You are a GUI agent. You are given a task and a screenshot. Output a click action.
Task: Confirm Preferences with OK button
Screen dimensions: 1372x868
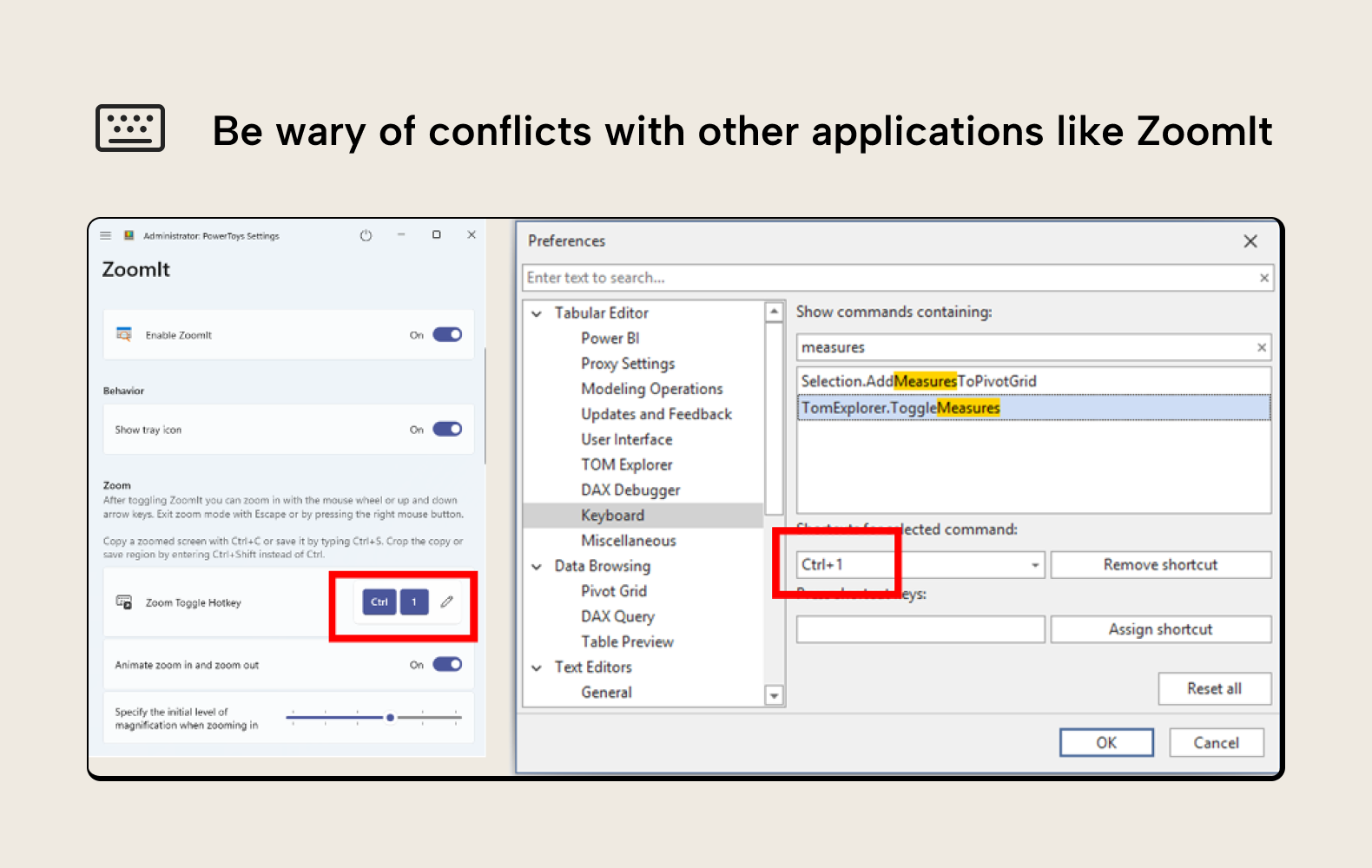1106,743
